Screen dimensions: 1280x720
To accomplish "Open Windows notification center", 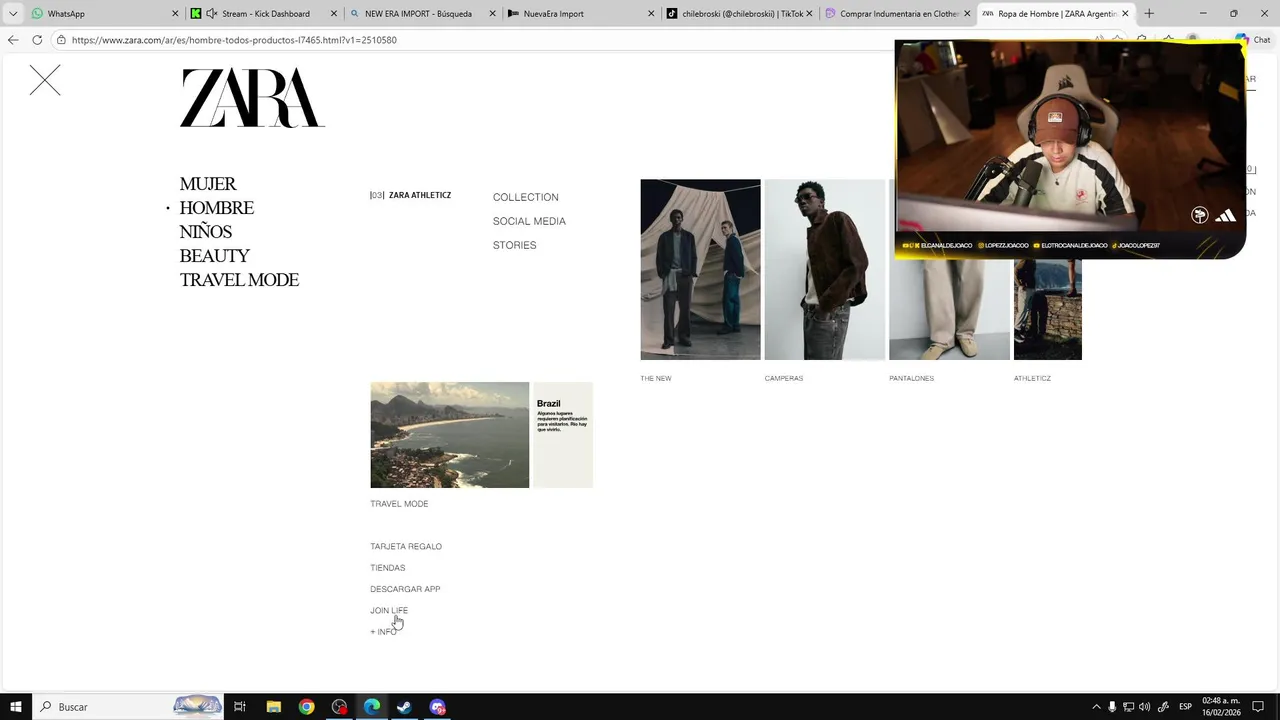I will (1259, 707).
